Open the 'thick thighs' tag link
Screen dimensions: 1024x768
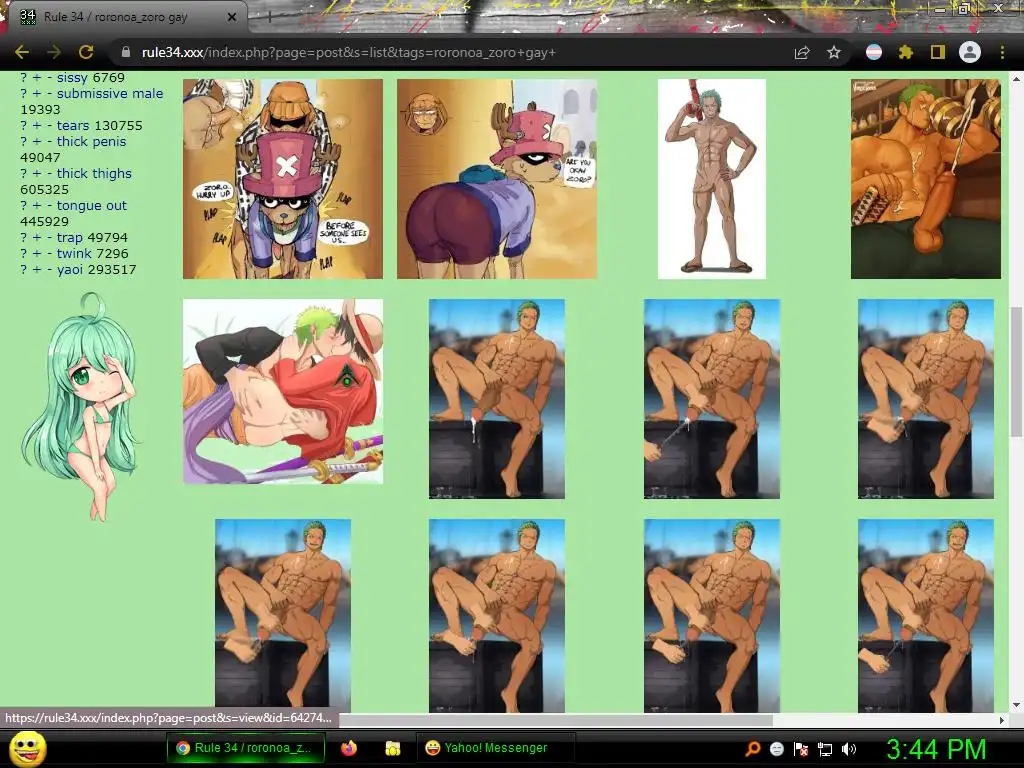click(x=94, y=173)
